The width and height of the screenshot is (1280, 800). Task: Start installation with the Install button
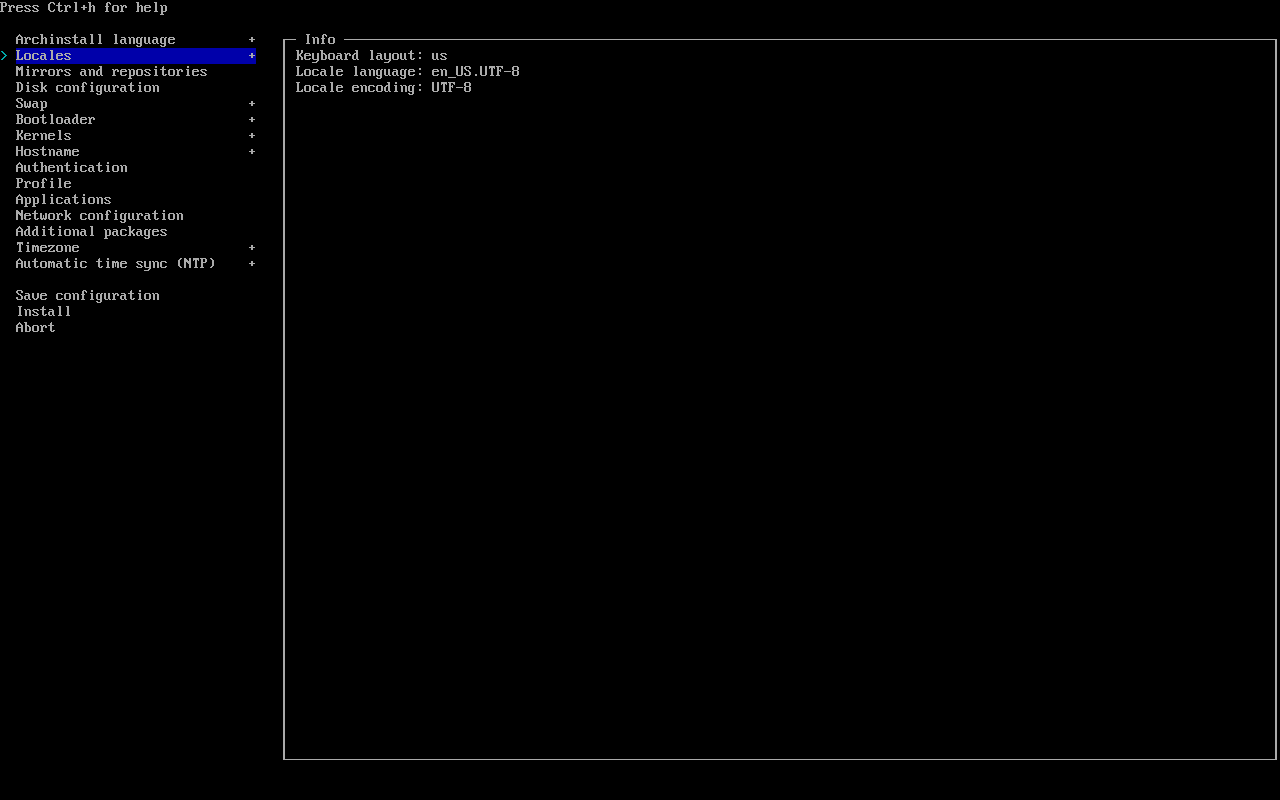tap(43, 312)
